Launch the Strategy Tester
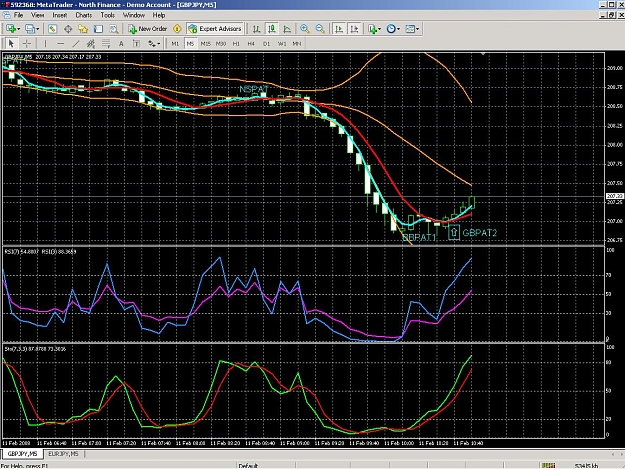 pyautogui.click(x=114, y=29)
